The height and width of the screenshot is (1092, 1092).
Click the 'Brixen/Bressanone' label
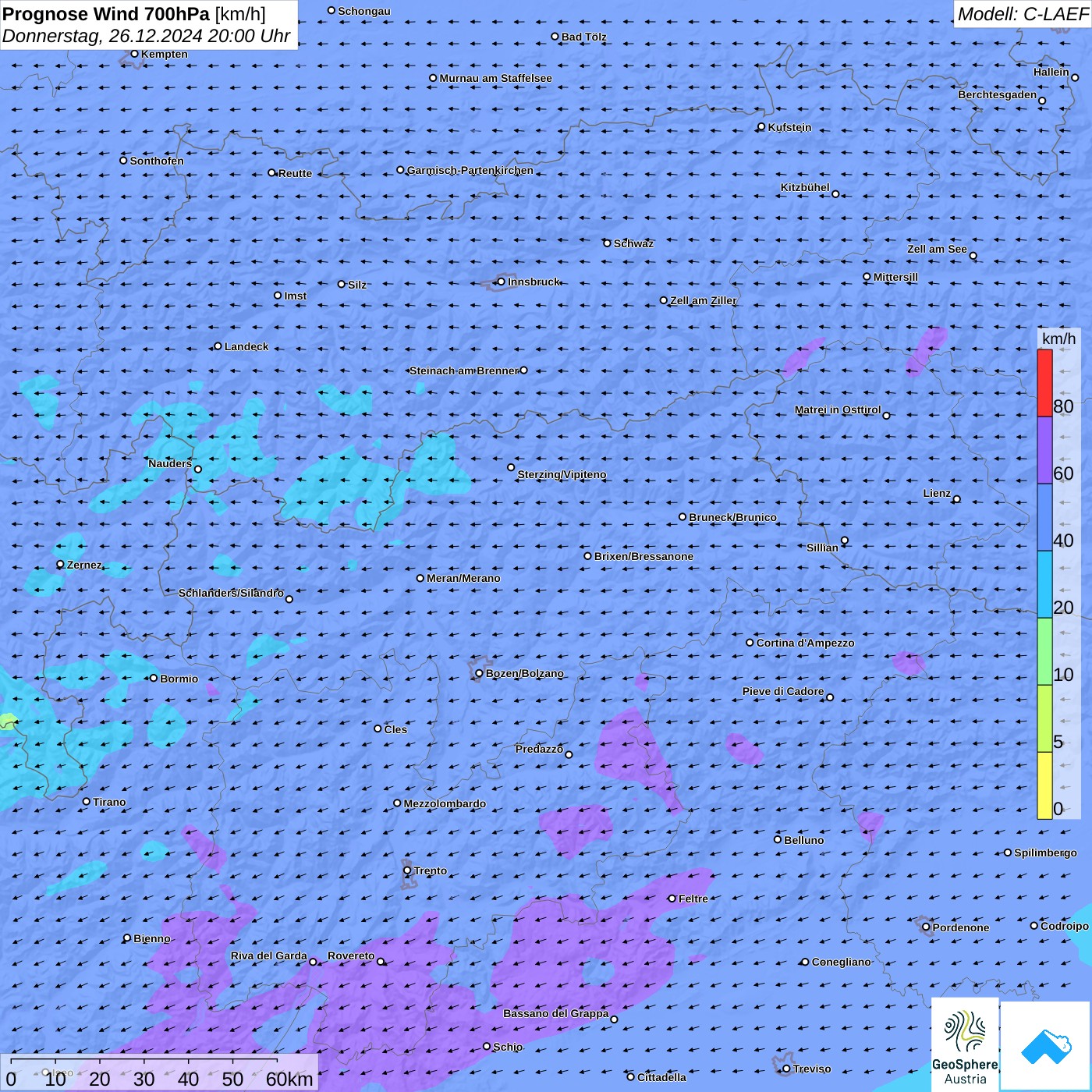(x=643, y=556)
